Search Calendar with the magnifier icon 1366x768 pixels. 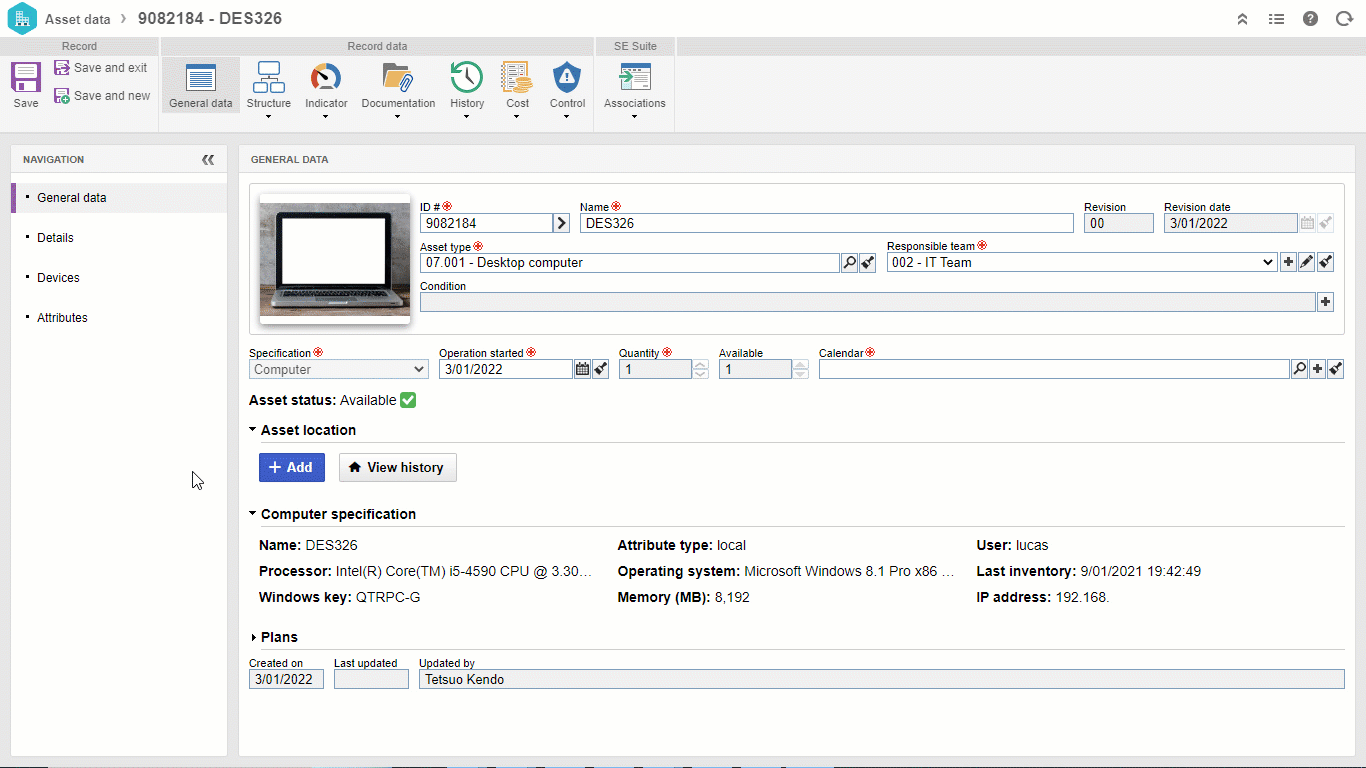coord(1299,369)
